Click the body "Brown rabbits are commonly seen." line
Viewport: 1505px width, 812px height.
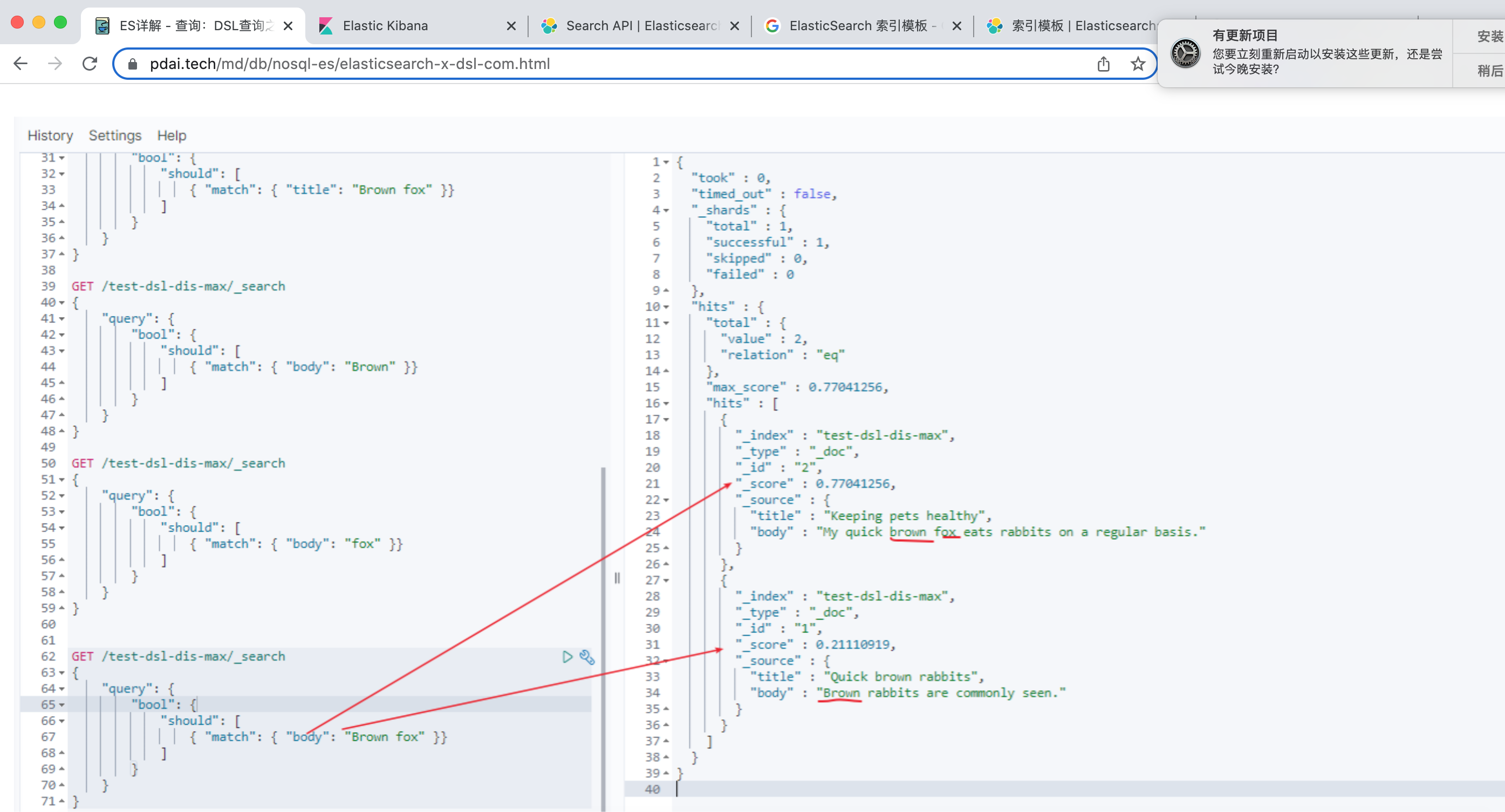click(908, 693)
